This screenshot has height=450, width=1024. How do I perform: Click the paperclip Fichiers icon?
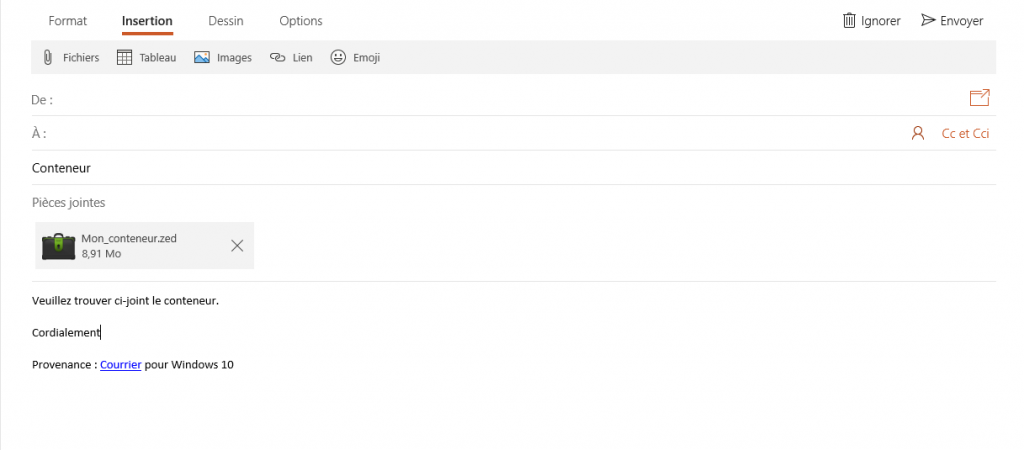pyautogui.click(x=48, y=57)
